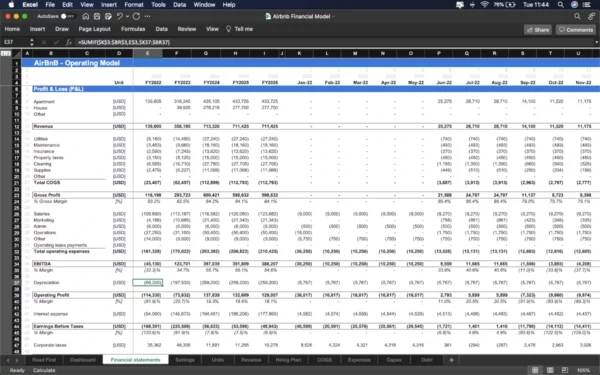600x375 pixels.
Task: Click the confirm checkmark in formula bar
Action: (56, 42)
